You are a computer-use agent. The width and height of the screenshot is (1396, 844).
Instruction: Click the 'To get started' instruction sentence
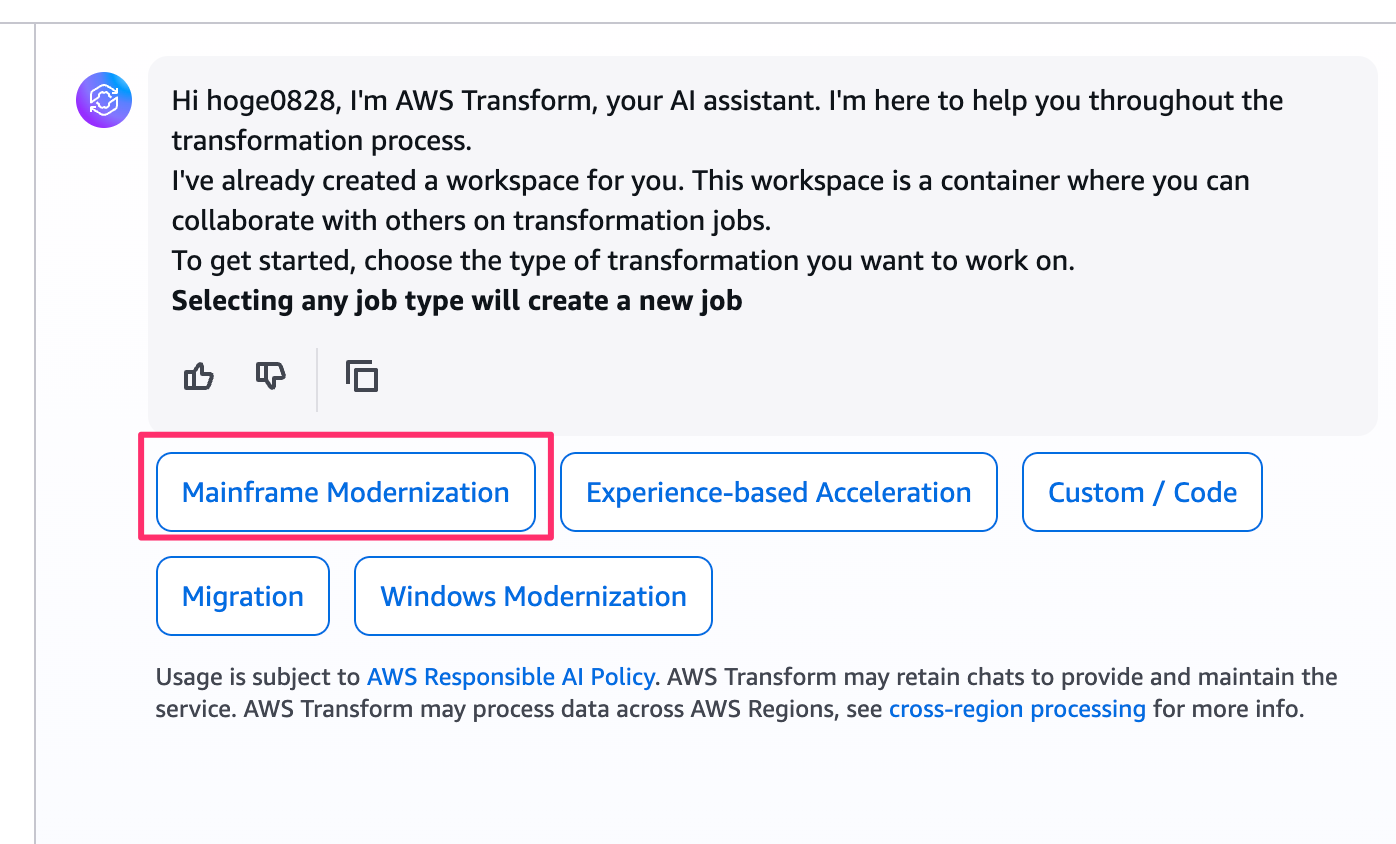[623, 261]
